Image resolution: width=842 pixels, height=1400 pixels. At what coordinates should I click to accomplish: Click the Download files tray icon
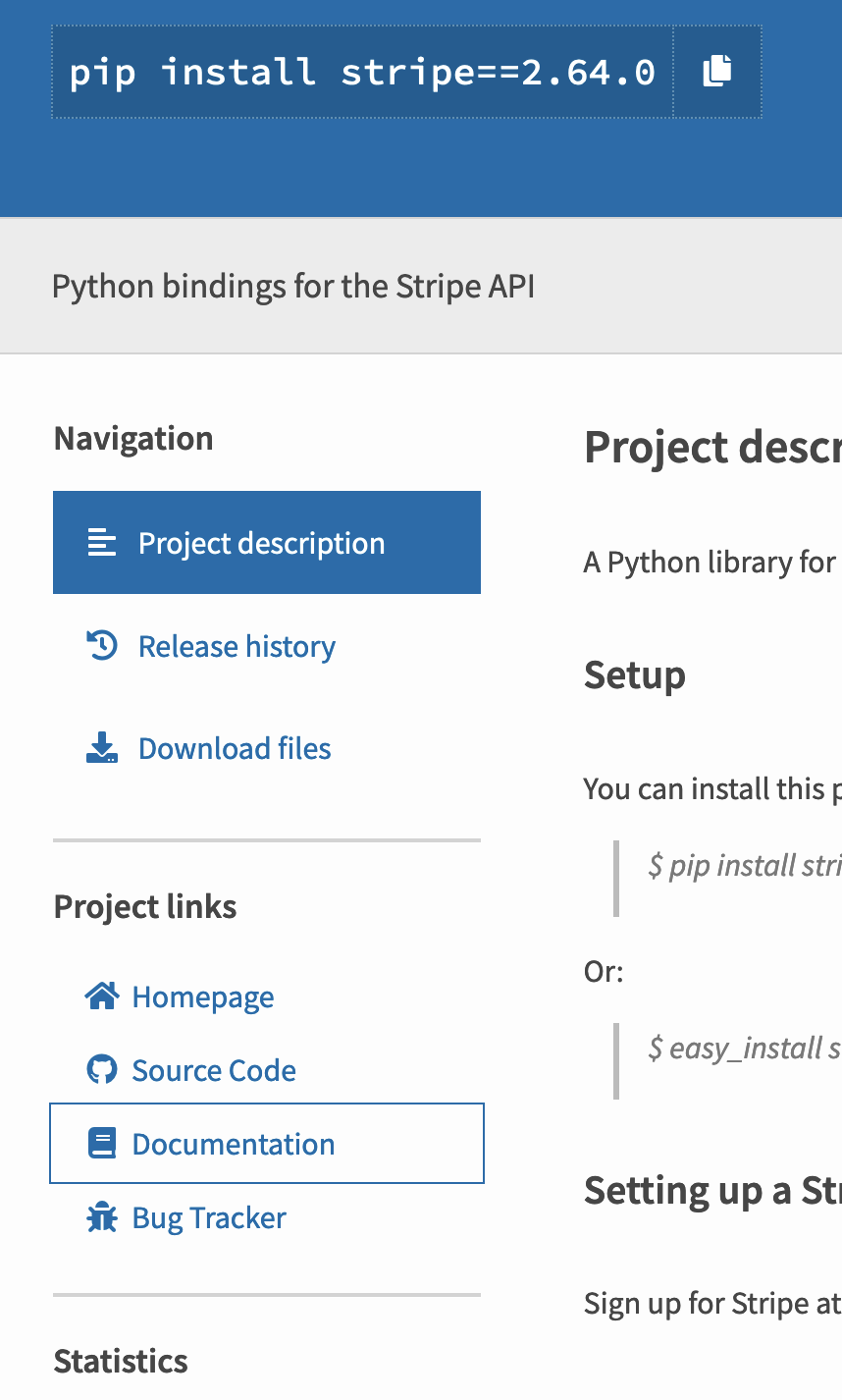[x=102, y=749]
